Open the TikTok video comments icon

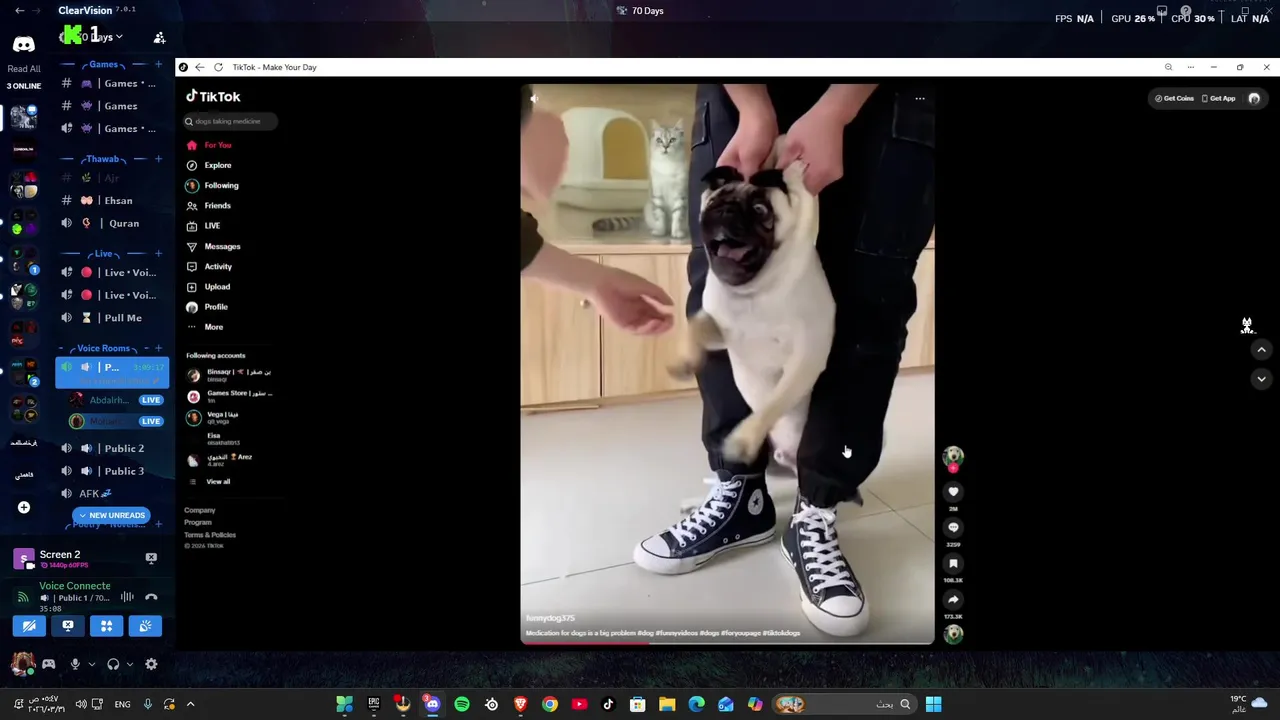pyautogui.click(x=953, y=527)
